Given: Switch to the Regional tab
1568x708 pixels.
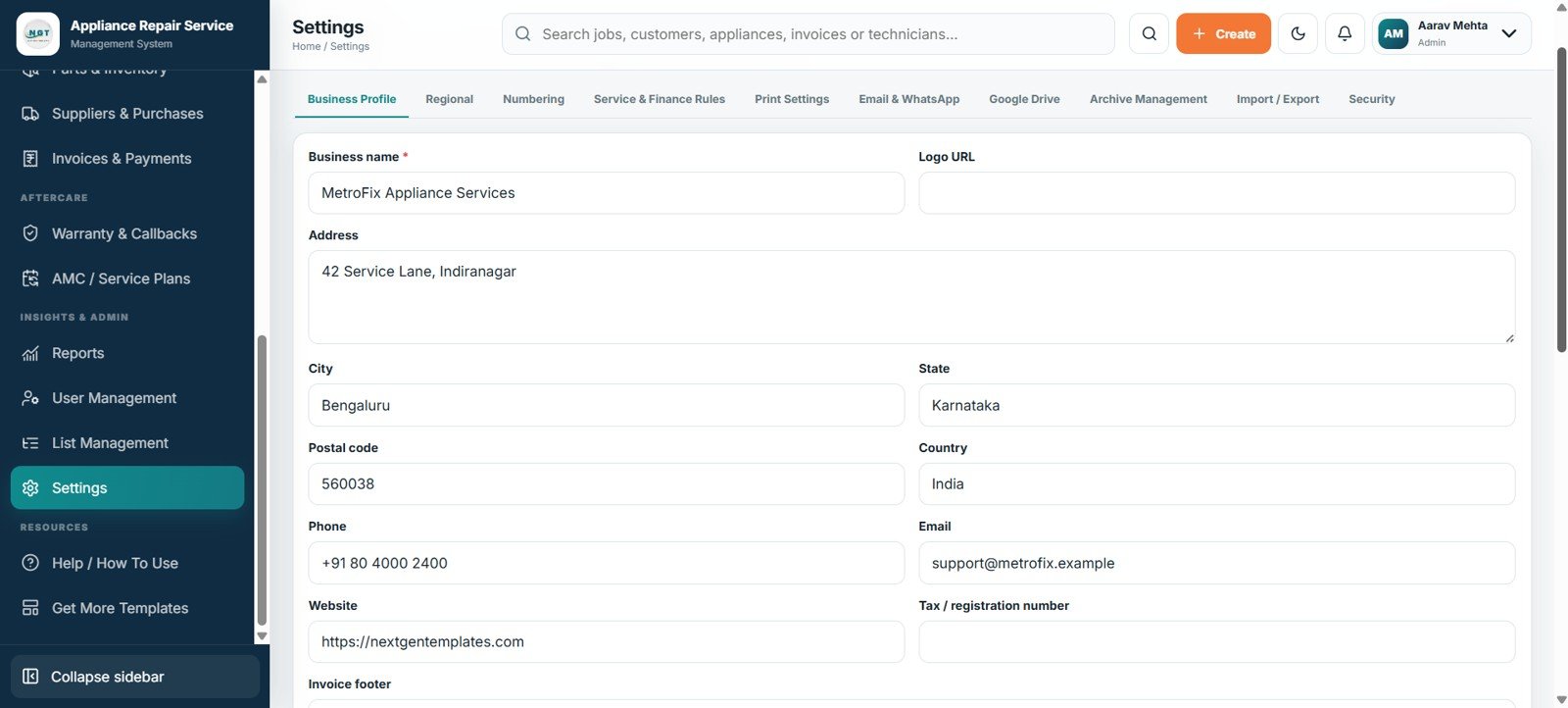Looking at the screenshot, I should [x=449, y=99].
